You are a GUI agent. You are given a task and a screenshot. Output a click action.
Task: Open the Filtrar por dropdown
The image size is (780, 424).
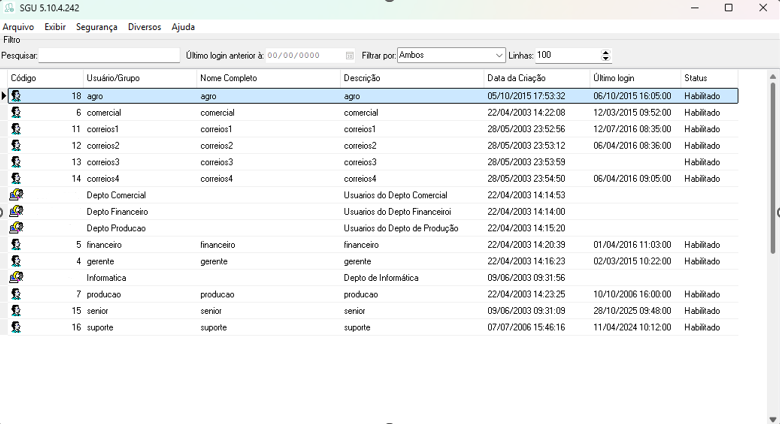[x=499, y=56]
